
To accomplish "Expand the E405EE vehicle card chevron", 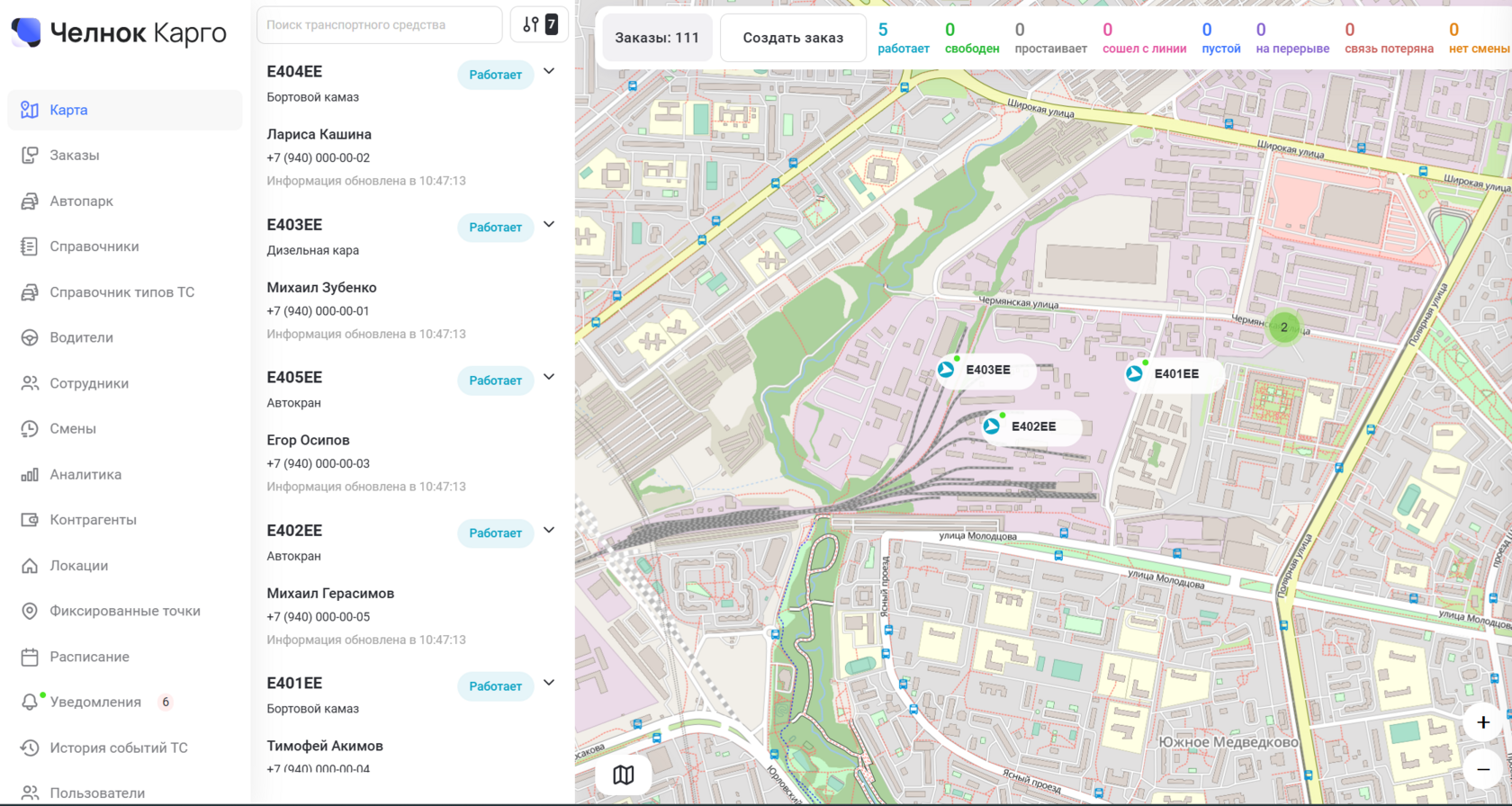I will click(549, 377).
